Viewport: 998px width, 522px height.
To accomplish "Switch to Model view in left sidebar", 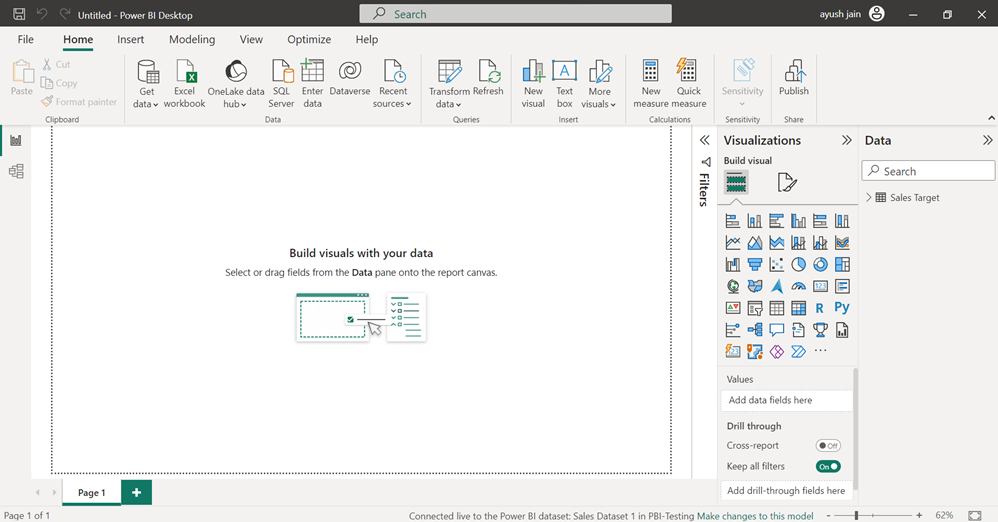I will point(16,171).
